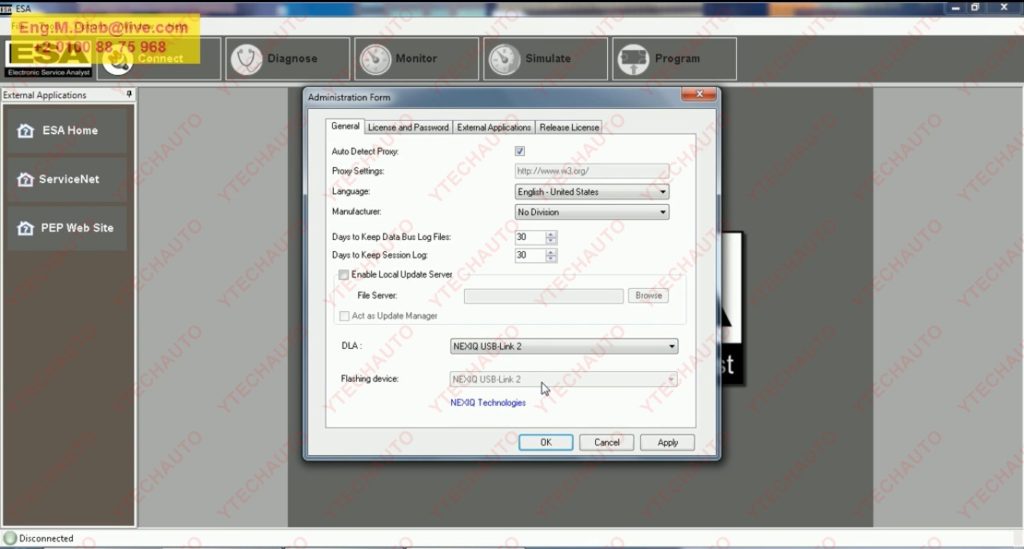Click the ServiceNet house icon
The width and height of the screenshot is (1024, 549).
click(x=25, y=180)
